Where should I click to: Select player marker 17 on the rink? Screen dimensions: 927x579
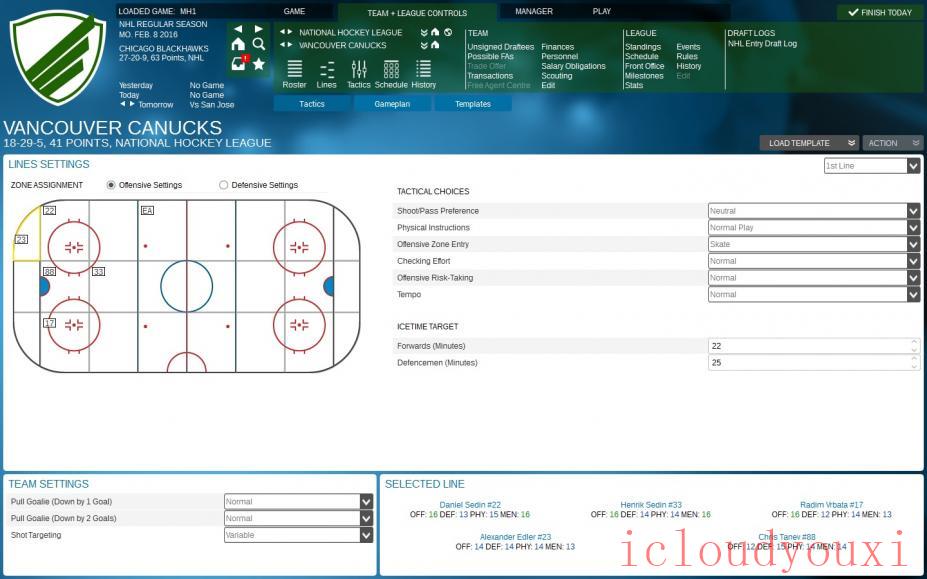tap(50, 323)
